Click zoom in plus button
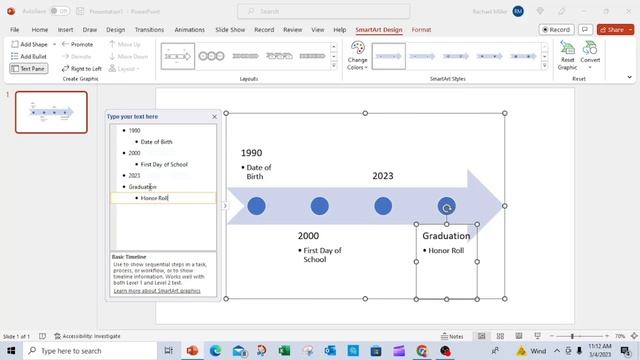The height and width of the screenshot is (360, 640). click(x=607, y=336)
